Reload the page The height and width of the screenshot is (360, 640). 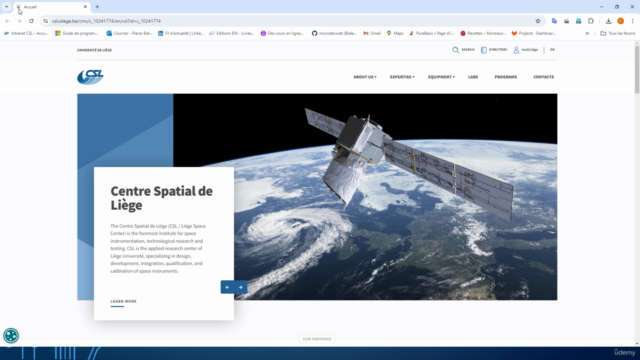click(x=31, y=21)
